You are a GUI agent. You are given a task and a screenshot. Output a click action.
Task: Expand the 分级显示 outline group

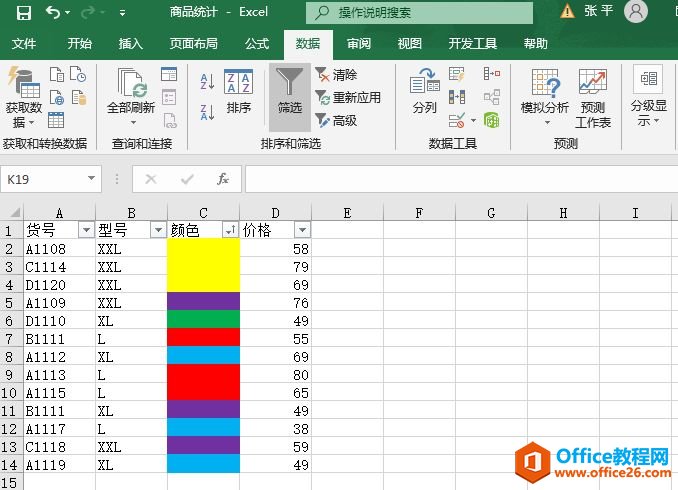point(648,96)
